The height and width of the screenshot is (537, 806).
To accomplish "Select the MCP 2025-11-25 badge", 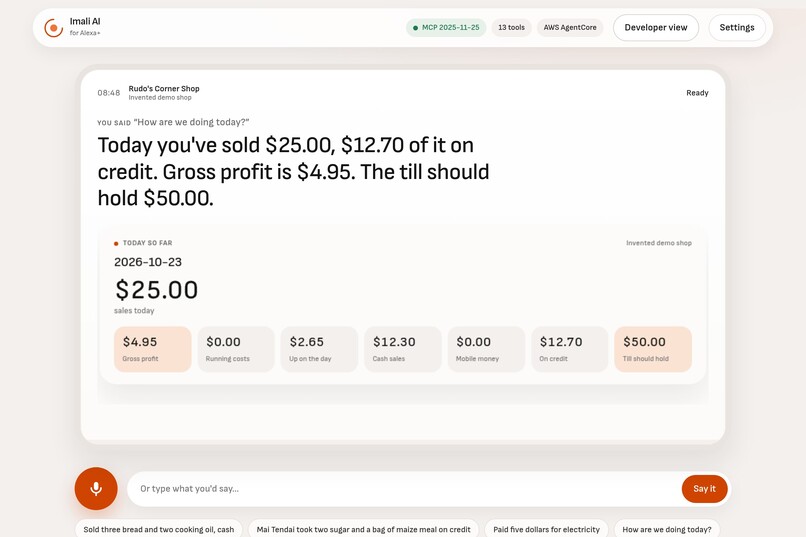I will click(x=446, y=28).
